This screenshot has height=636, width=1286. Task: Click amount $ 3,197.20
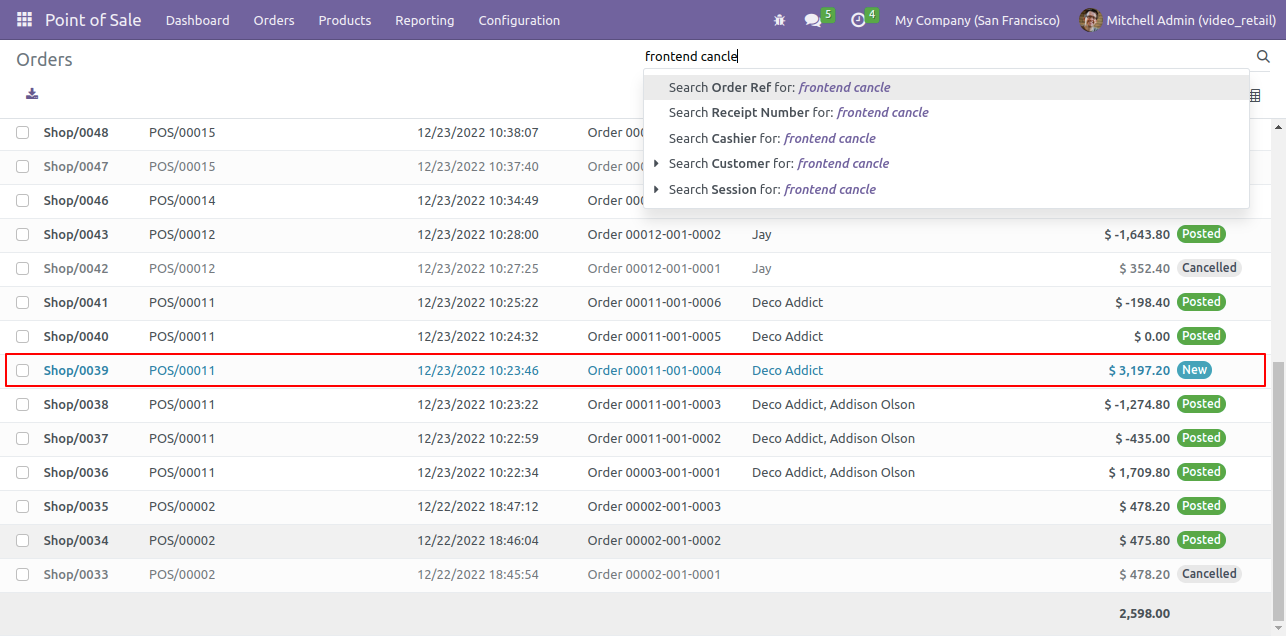[1139, 371]
